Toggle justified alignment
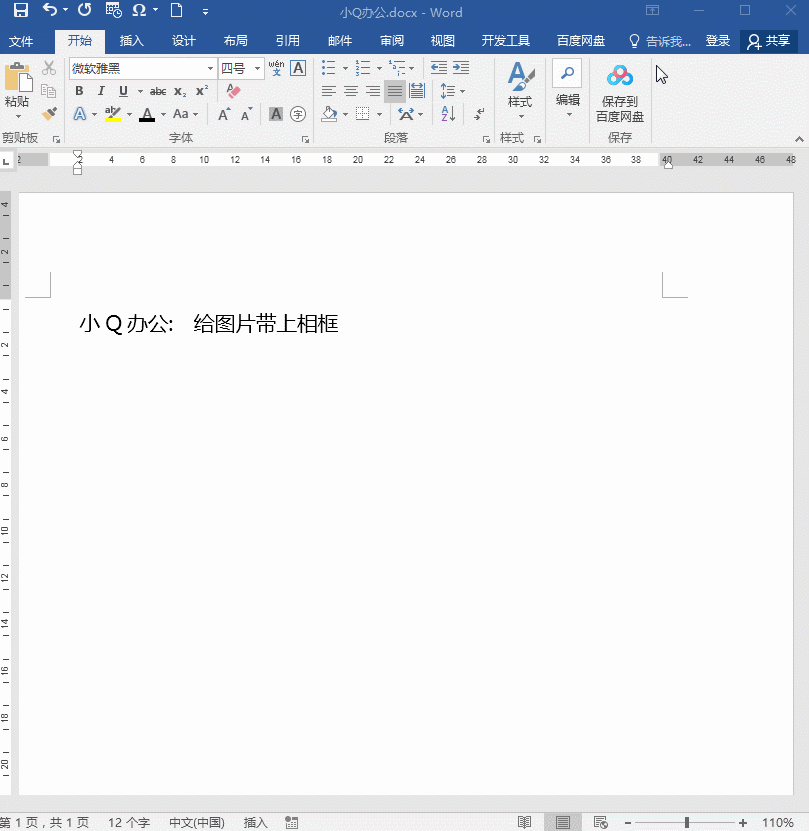The image size is (809, 831). (x=395, y=91)
